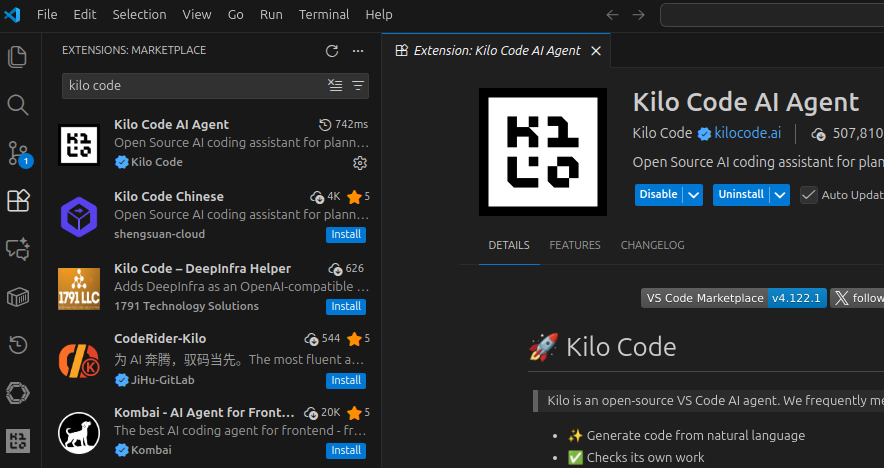Open the filter extensions funnel icon
Viewport: 884px width, 468px height.
tap(358, 85)
